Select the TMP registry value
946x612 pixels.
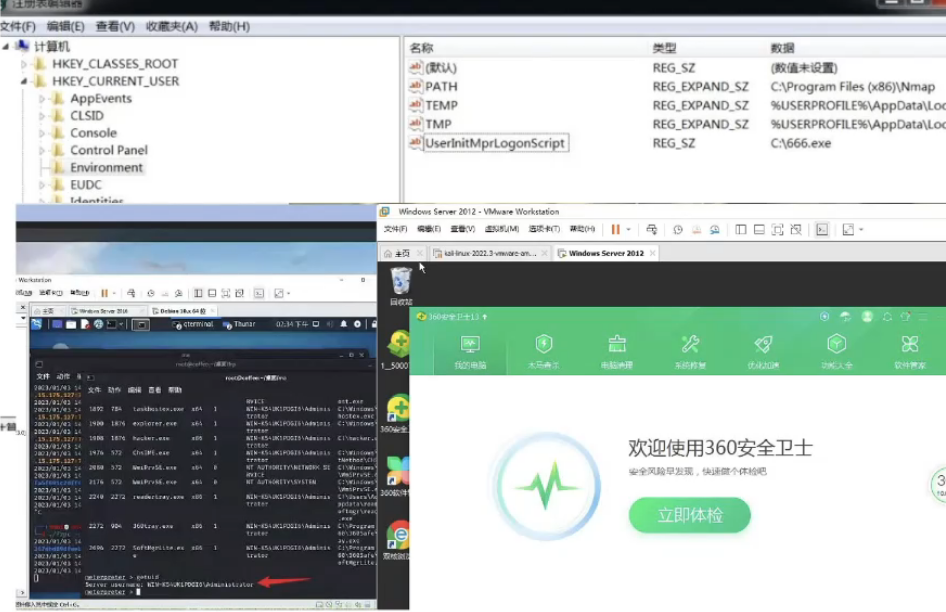(438, 124)
